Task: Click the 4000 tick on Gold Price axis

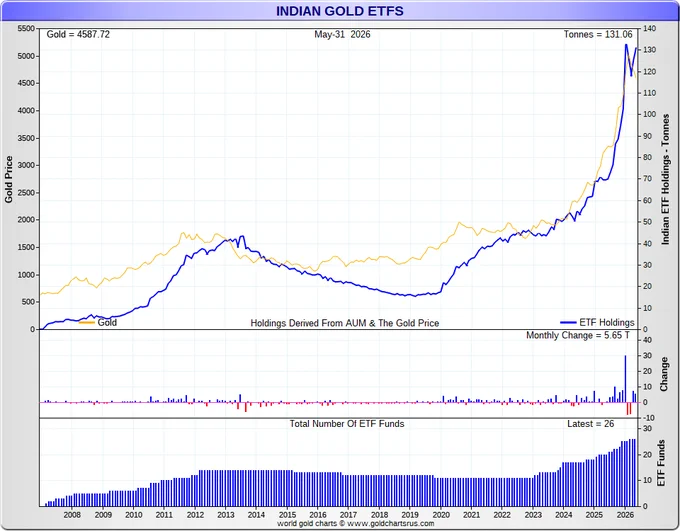Action: click(26, 111)
